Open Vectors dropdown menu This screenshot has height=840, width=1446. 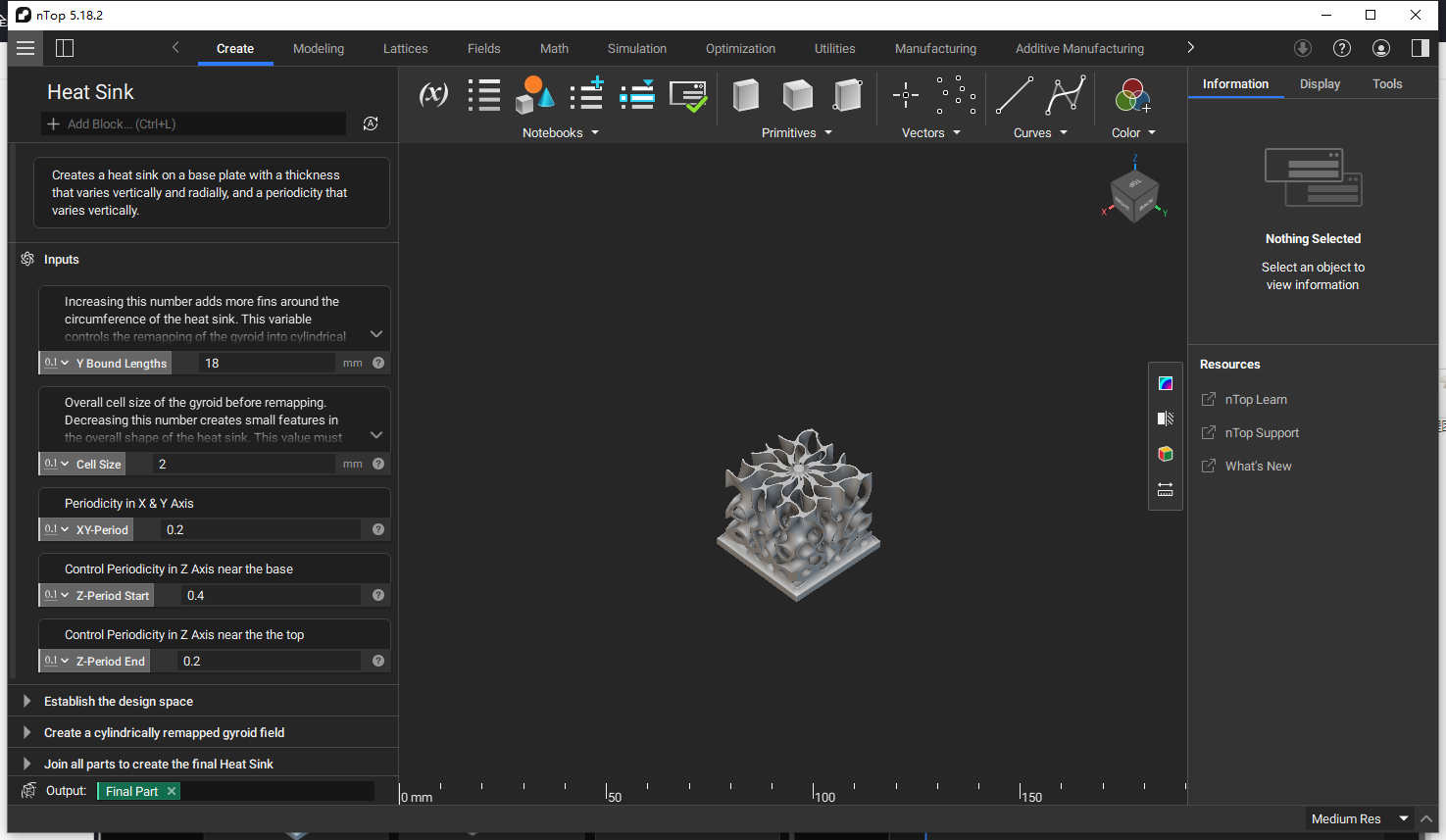tap(931, 132)
